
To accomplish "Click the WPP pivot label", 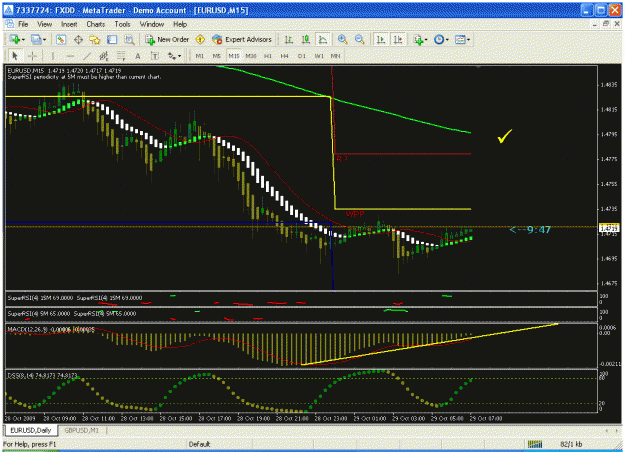I will [x=355, y=214].
